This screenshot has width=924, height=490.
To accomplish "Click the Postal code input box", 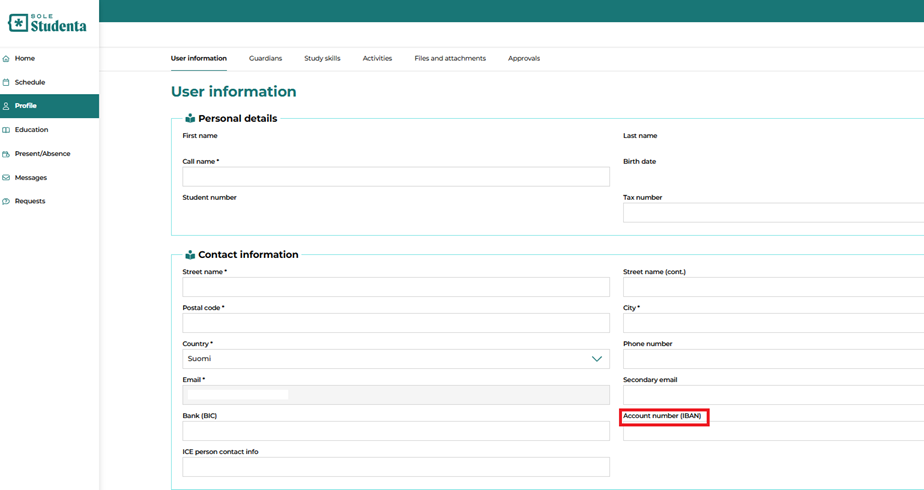I will [x=395, y=323].
